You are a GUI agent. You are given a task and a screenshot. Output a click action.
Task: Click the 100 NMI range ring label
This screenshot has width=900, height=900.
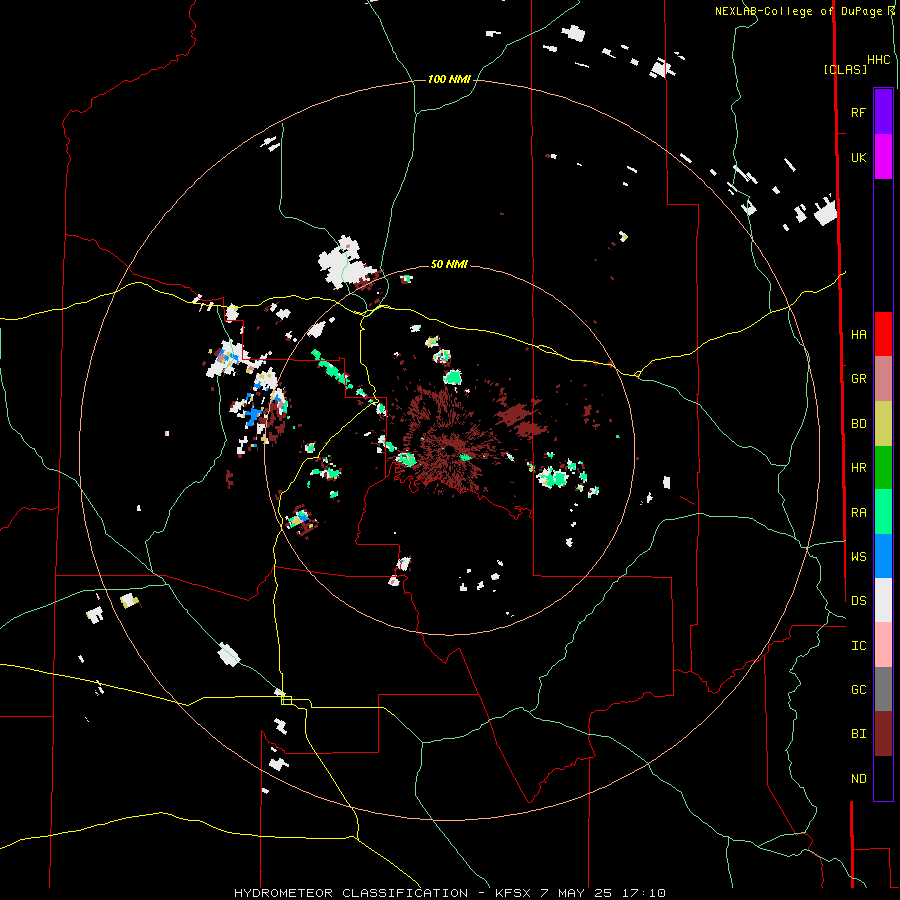click(449, 79)
